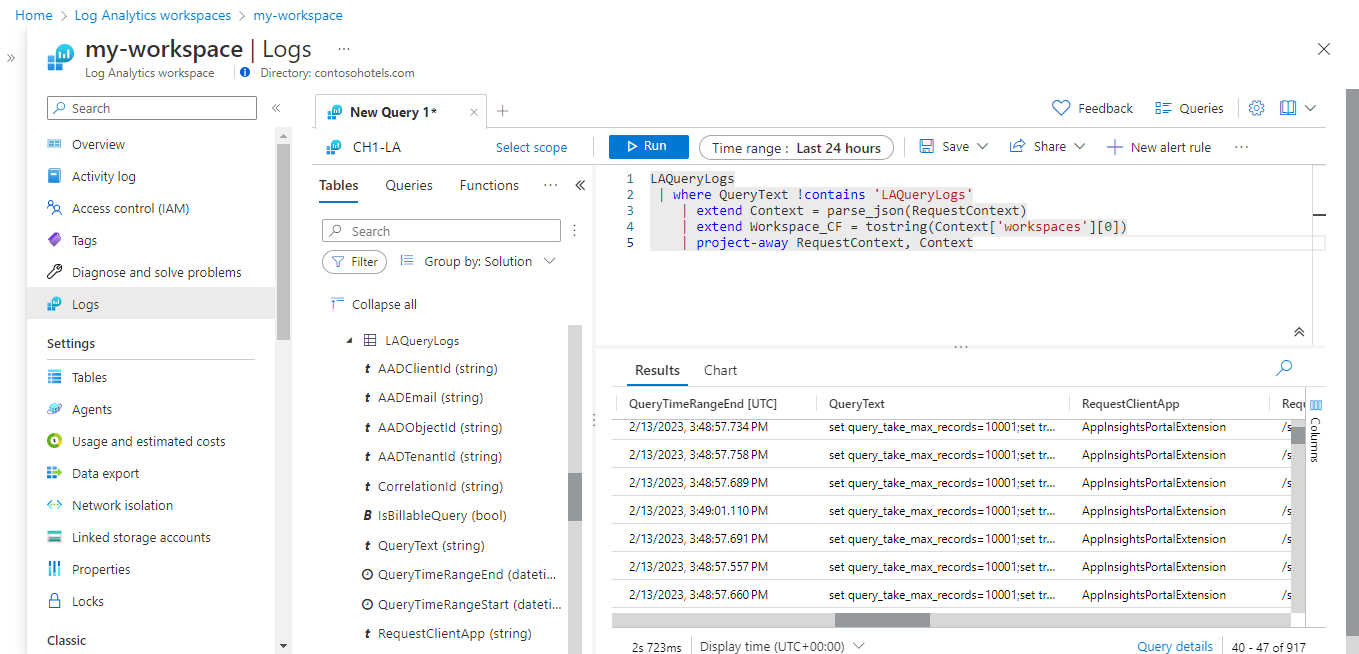
Task: Click the Feedback heart button
Action: [x=1093, y=108]
